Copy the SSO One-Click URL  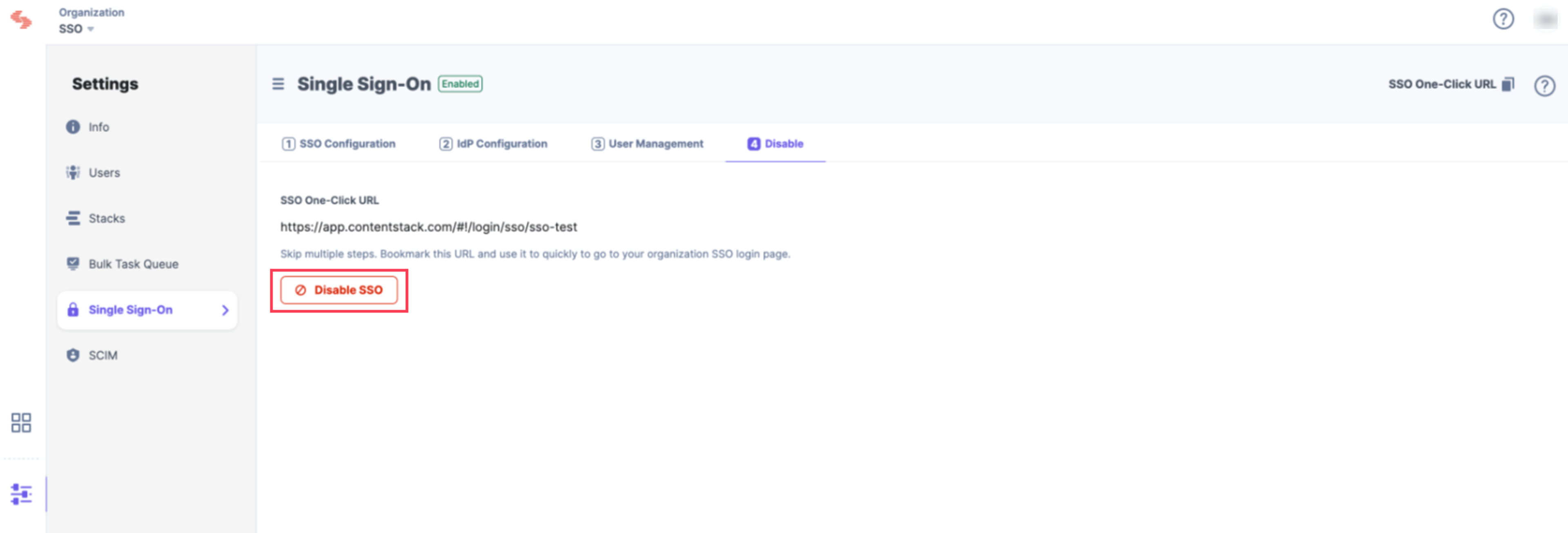click(1508, 84)
